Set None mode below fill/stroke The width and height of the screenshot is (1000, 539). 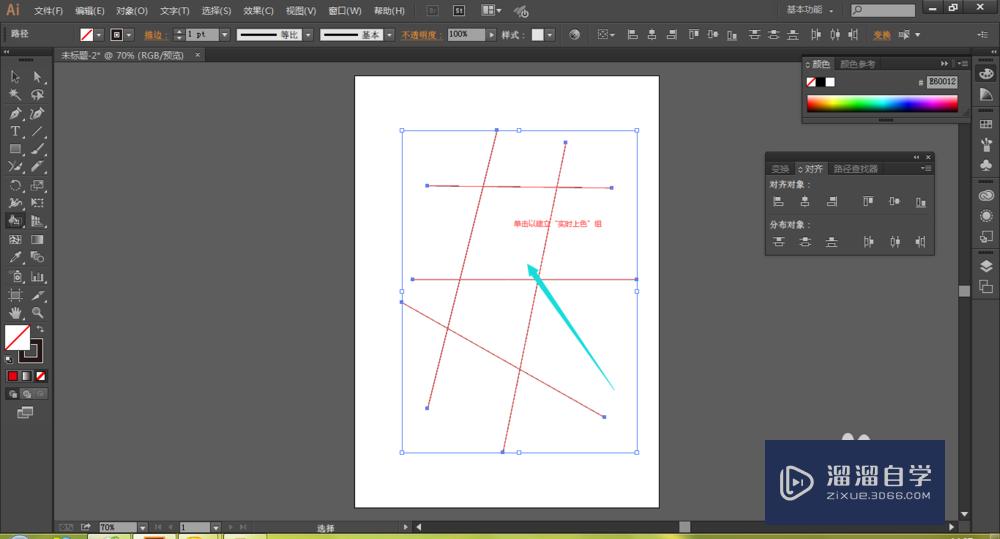coord(40,376)
